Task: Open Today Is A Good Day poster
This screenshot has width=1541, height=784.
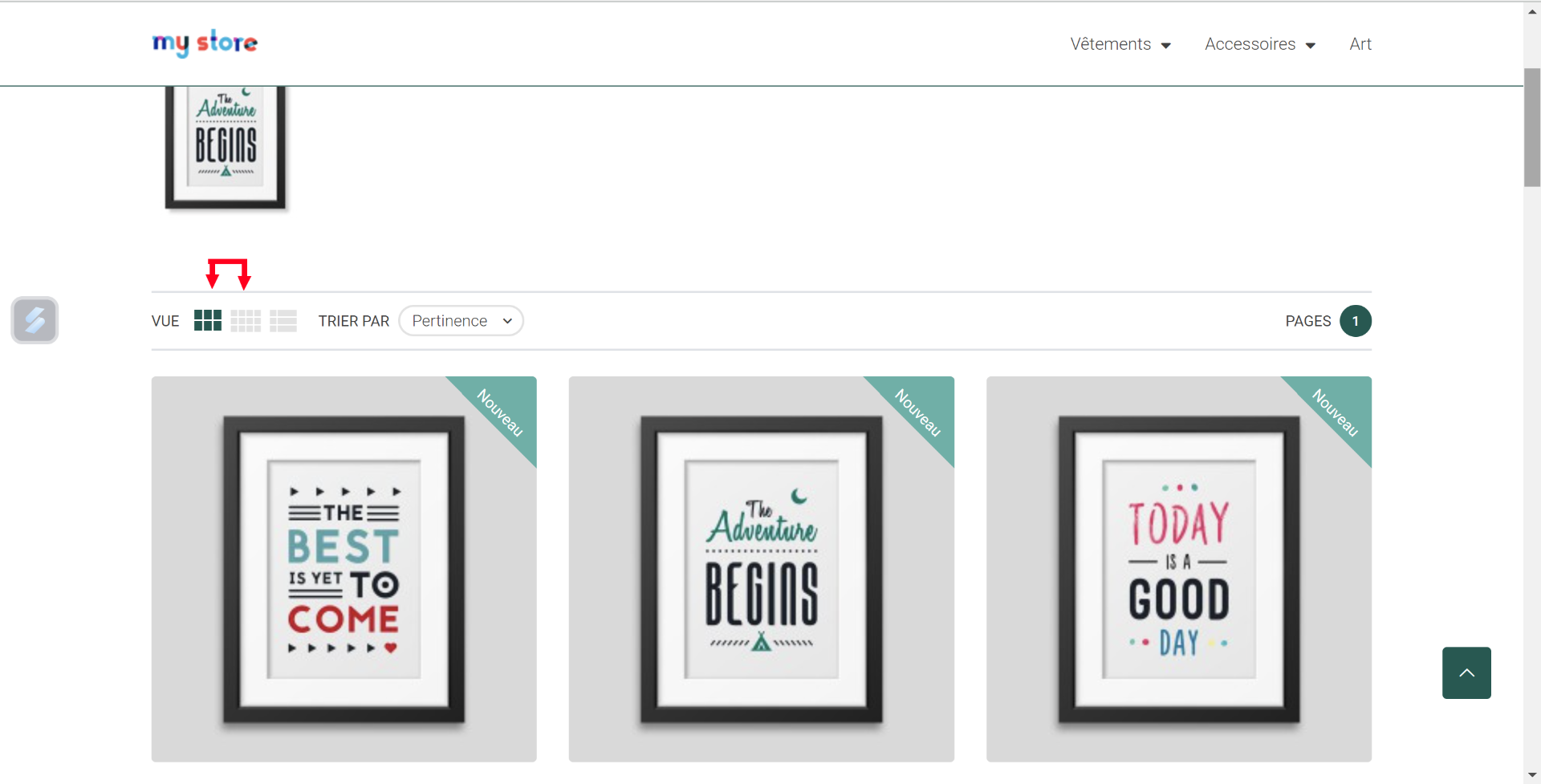Action: click(x=1179, y=569)
